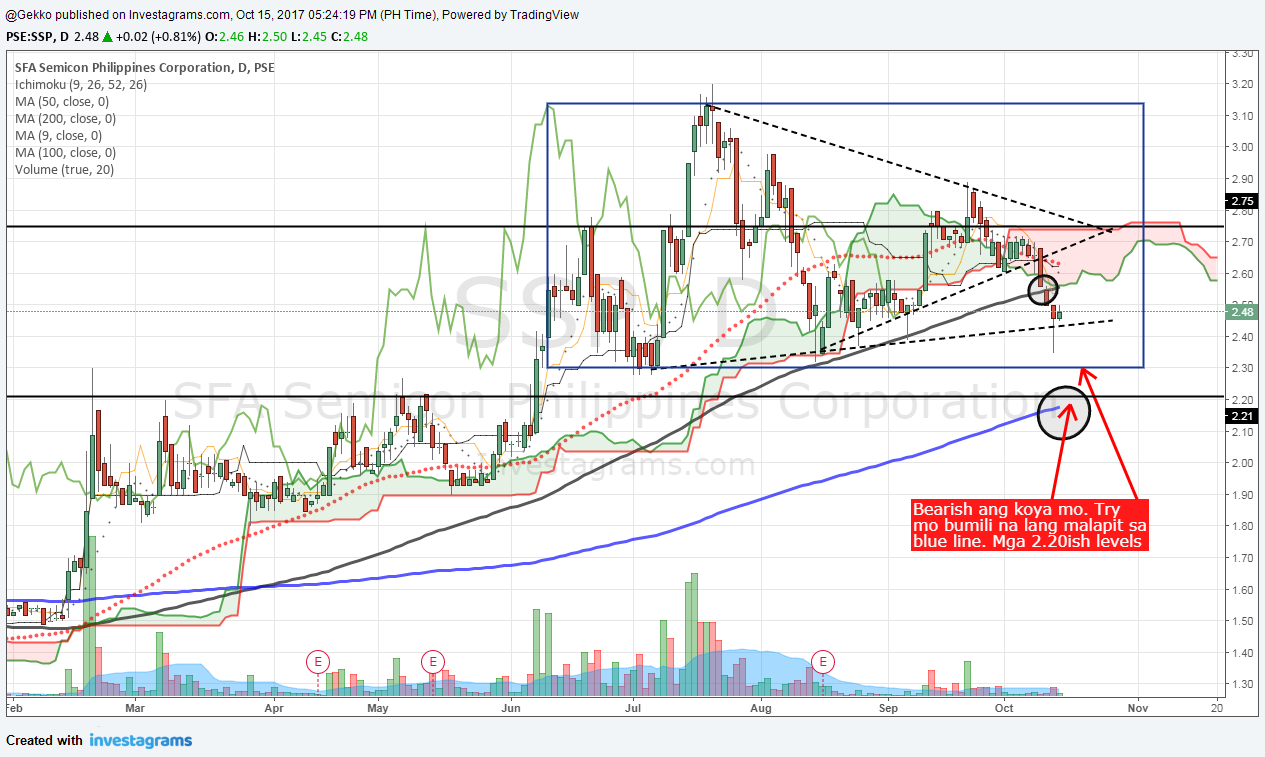The height and width of the screenshot is (757, 1265).
Task: Click the circle annotation on the recent candles
Action: pos(1043,290)
